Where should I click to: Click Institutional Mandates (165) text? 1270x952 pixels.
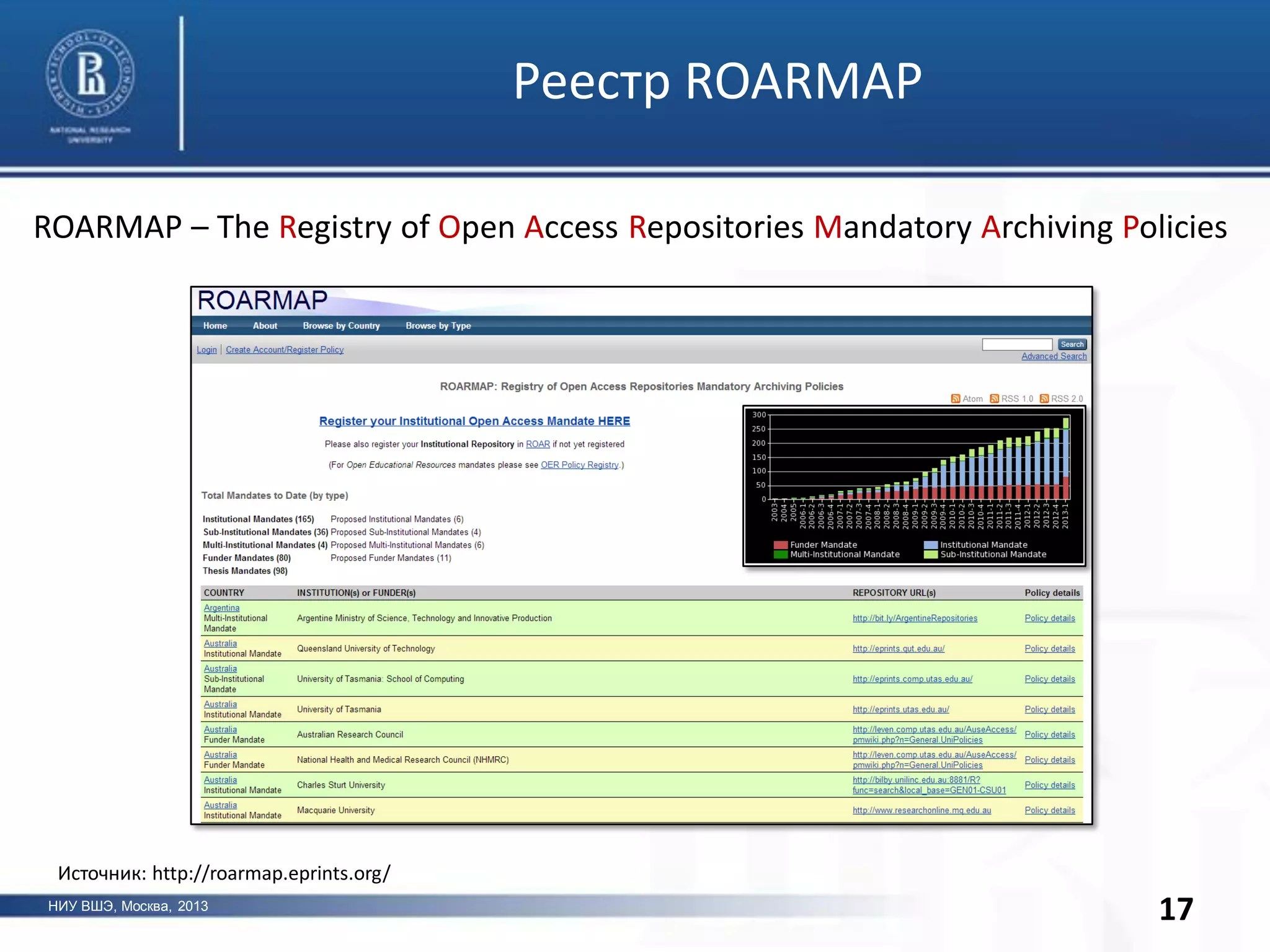259,519
